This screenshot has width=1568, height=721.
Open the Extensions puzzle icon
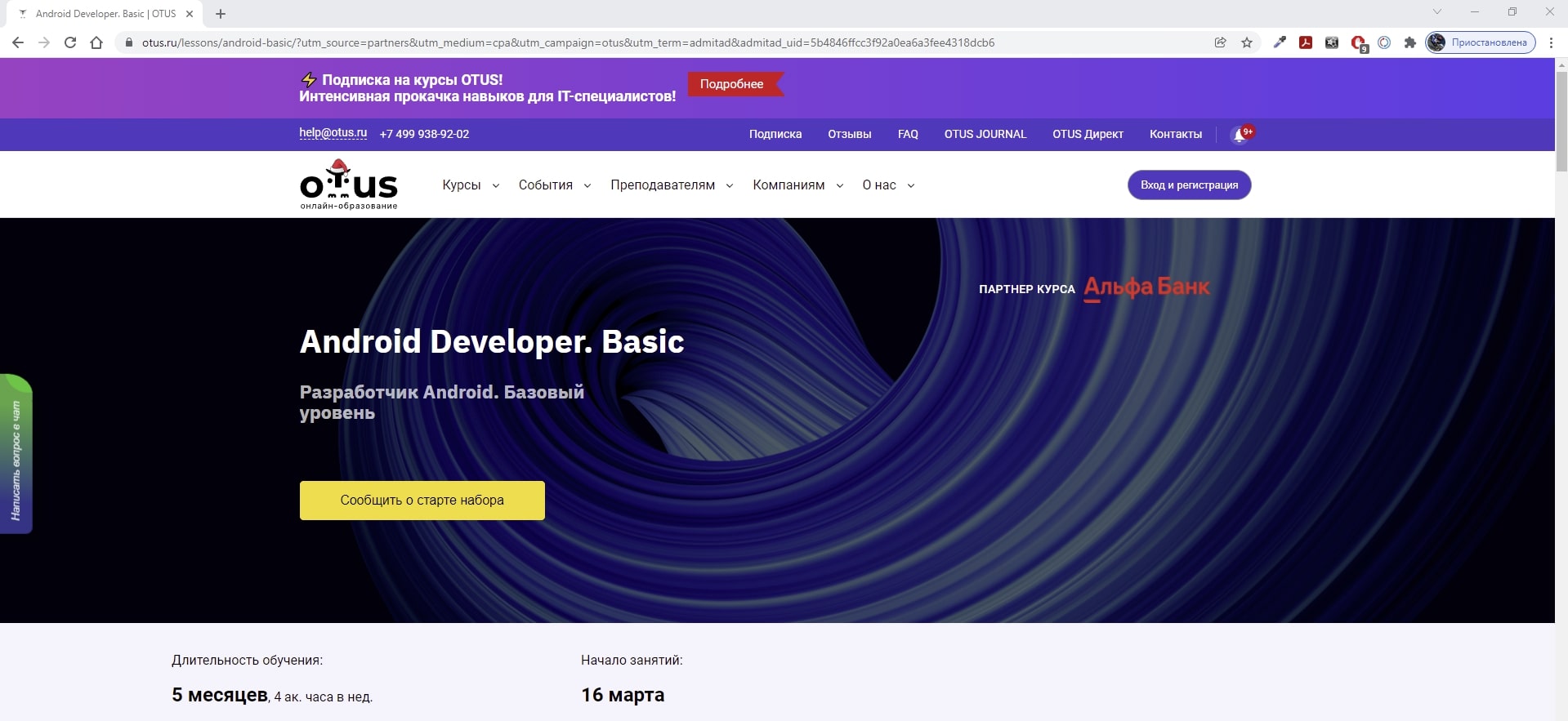click(x=1410, y=42)
